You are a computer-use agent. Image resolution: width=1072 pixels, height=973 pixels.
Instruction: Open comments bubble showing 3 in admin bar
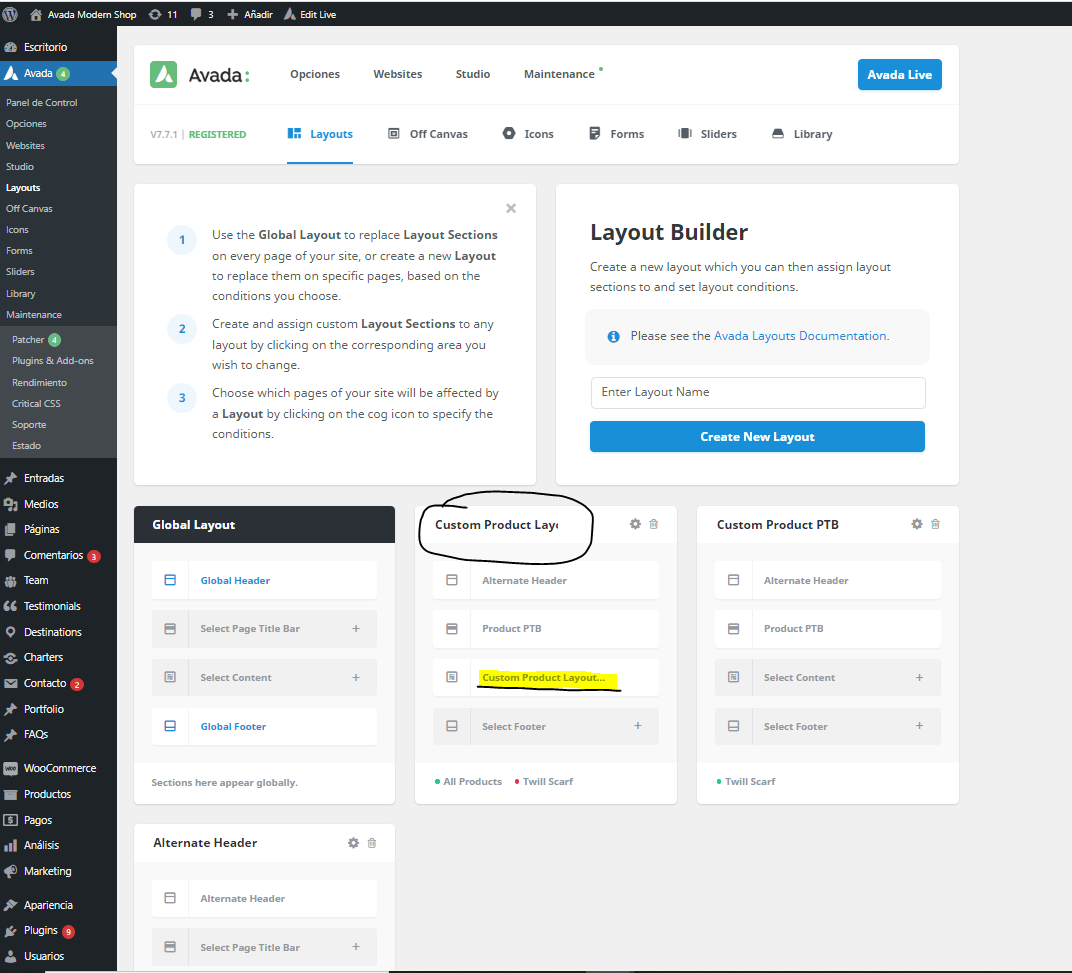coord(202,14)
